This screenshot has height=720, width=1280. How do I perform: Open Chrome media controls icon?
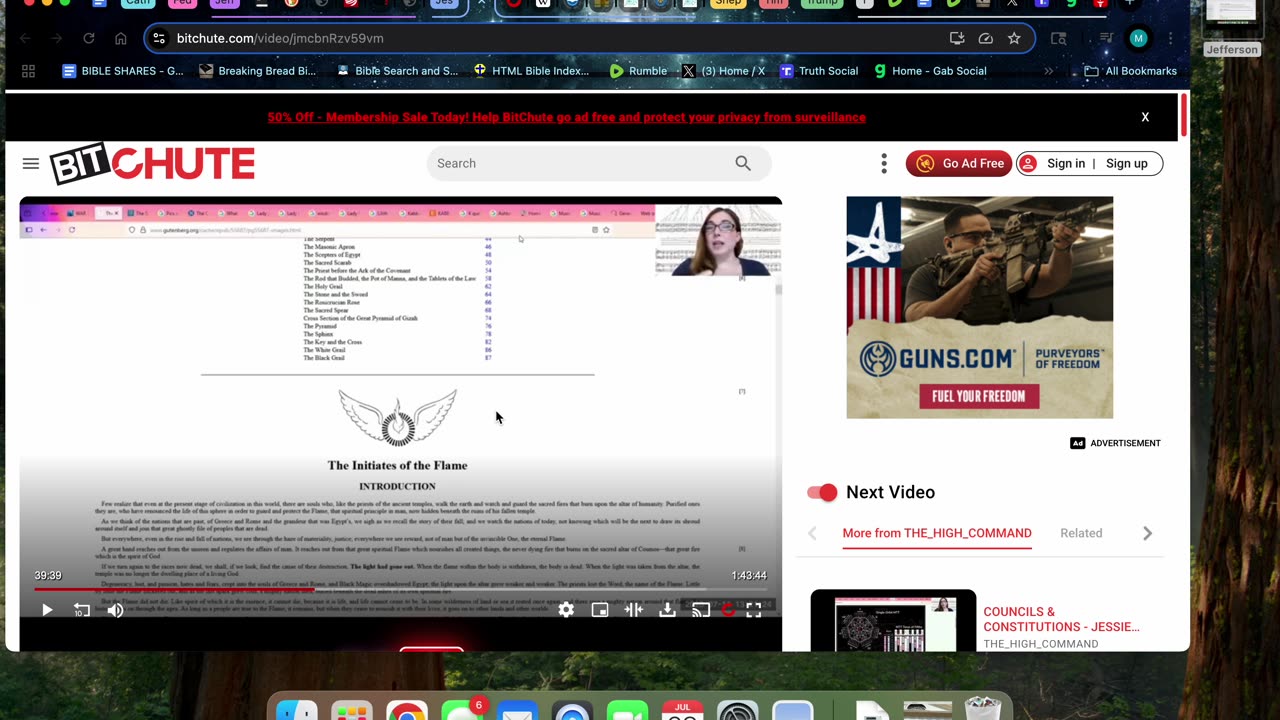(1106, 38)
